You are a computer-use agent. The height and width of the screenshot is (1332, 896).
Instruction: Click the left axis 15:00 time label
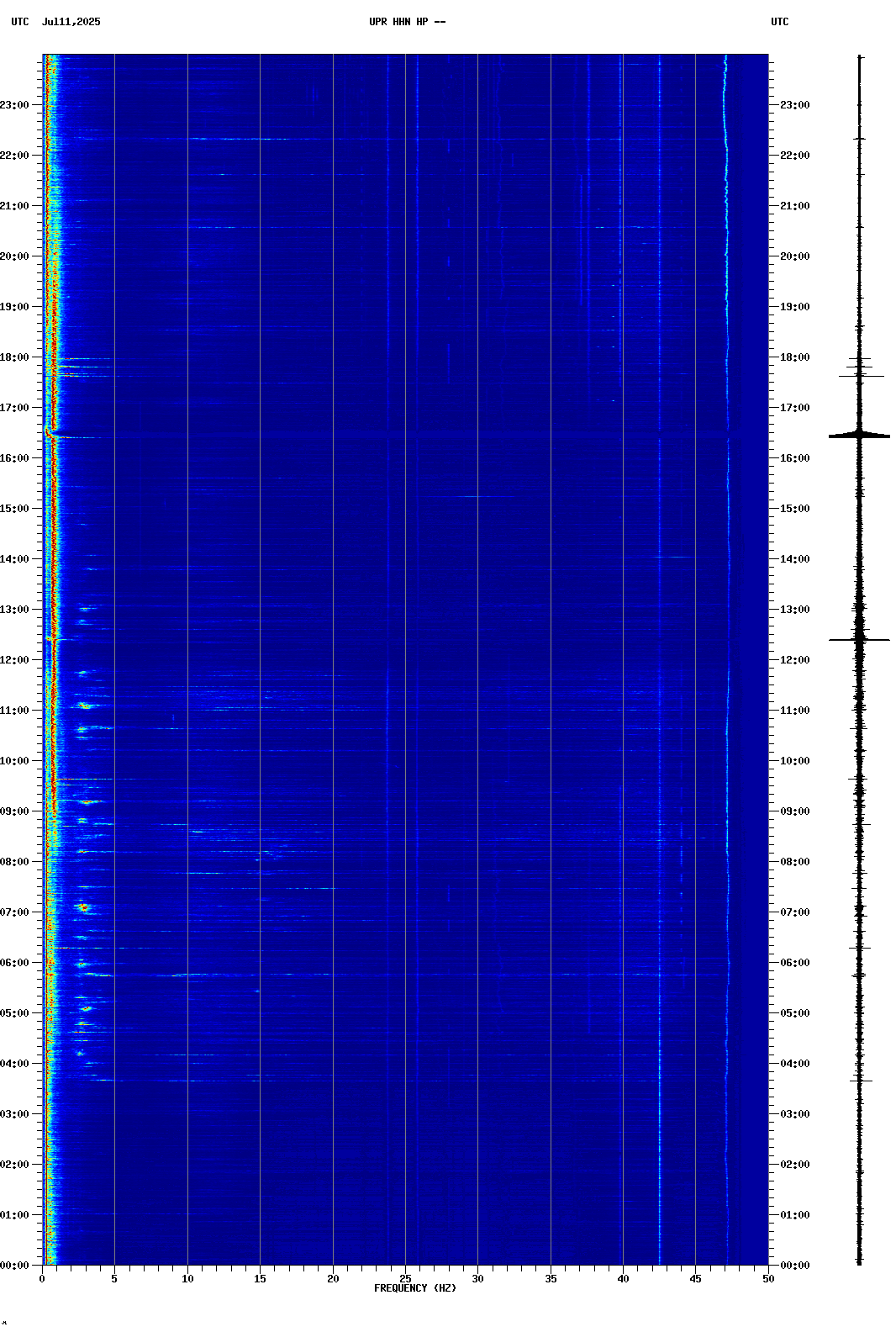point(14,509)
